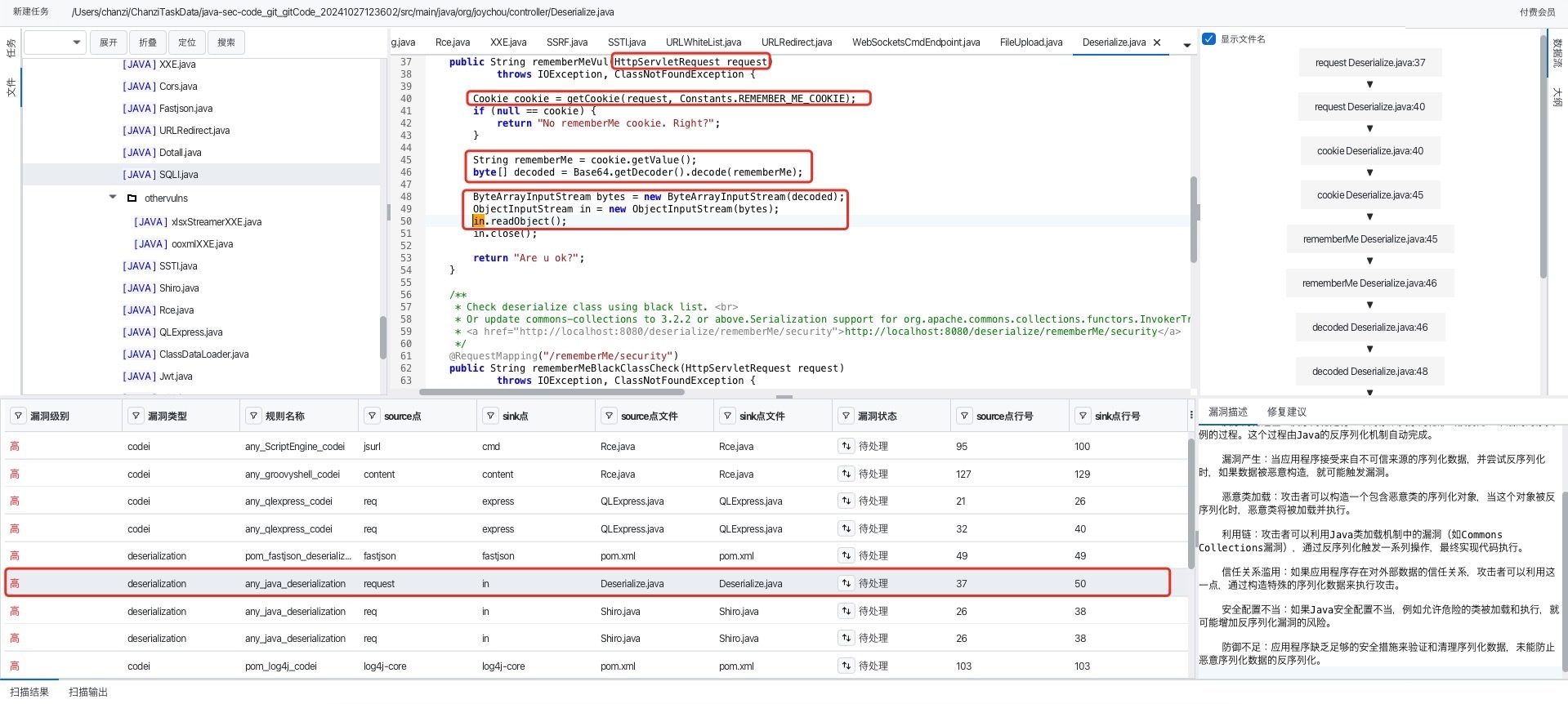Open the editor tabs overflow dropdown arrow
The height and width of the screenshot is (704, 1568).
click(x=1186, y=45)
